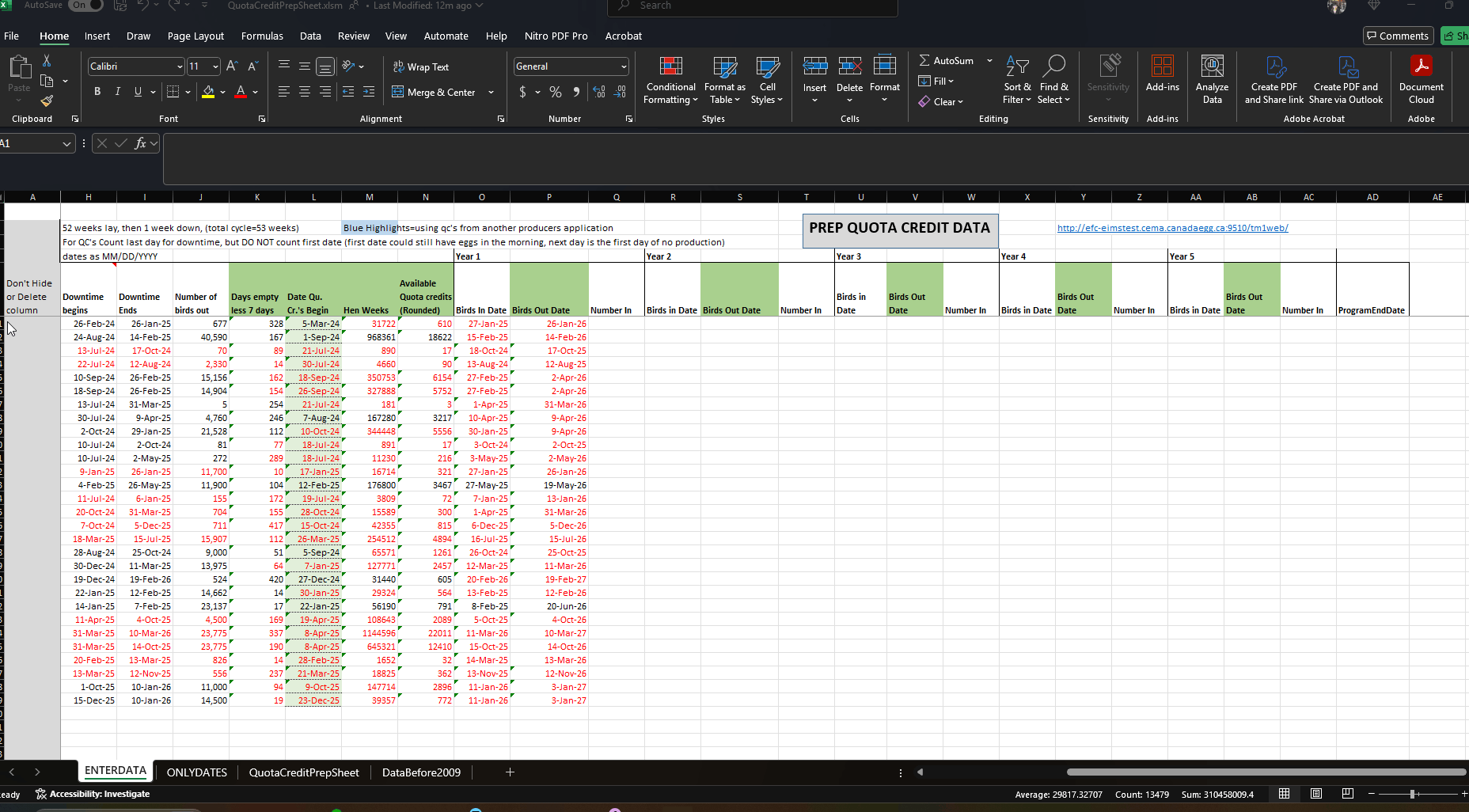
Task: Adjust the zoom slider in status bar
Action: pos(1413,794)
